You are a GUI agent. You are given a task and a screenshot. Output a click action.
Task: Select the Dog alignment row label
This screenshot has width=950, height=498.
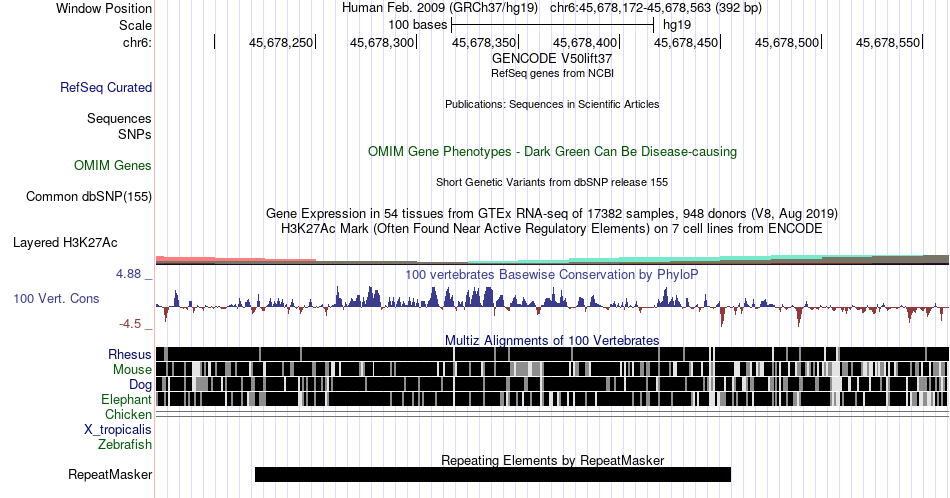(x=140, y=385)
